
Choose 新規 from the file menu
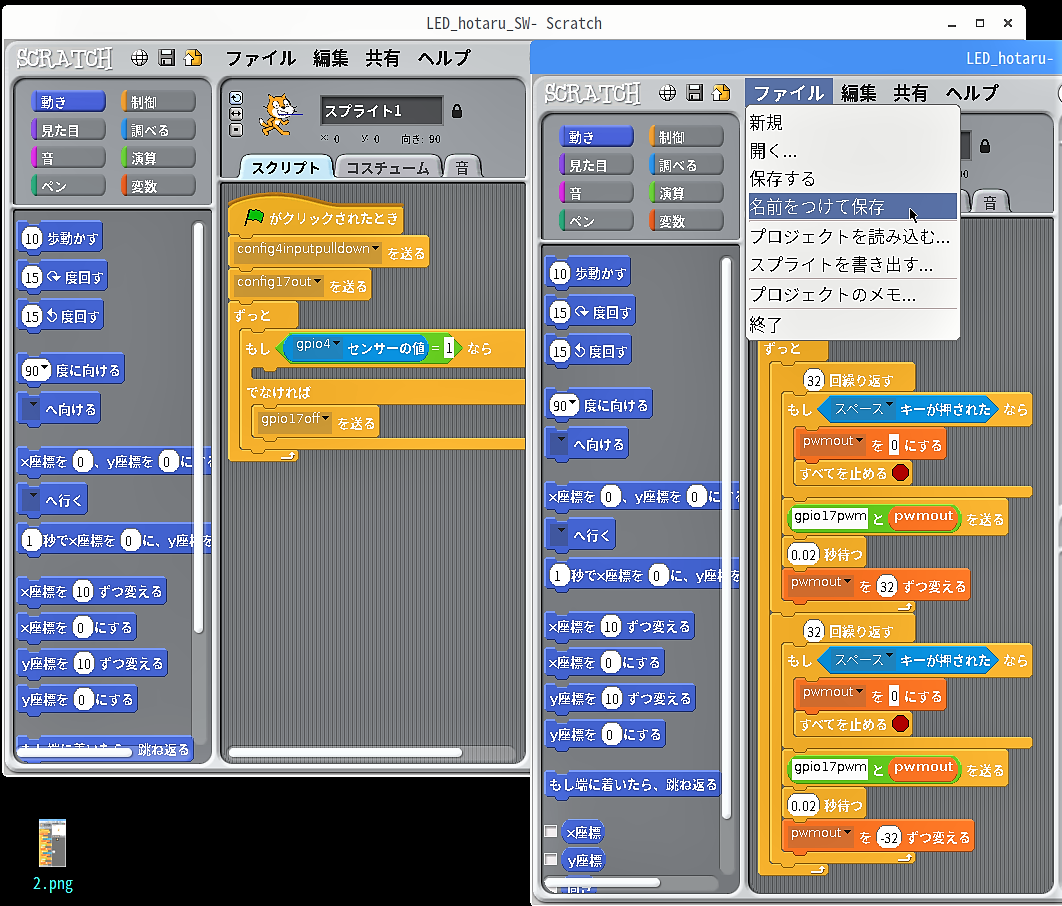pos(853,123)
